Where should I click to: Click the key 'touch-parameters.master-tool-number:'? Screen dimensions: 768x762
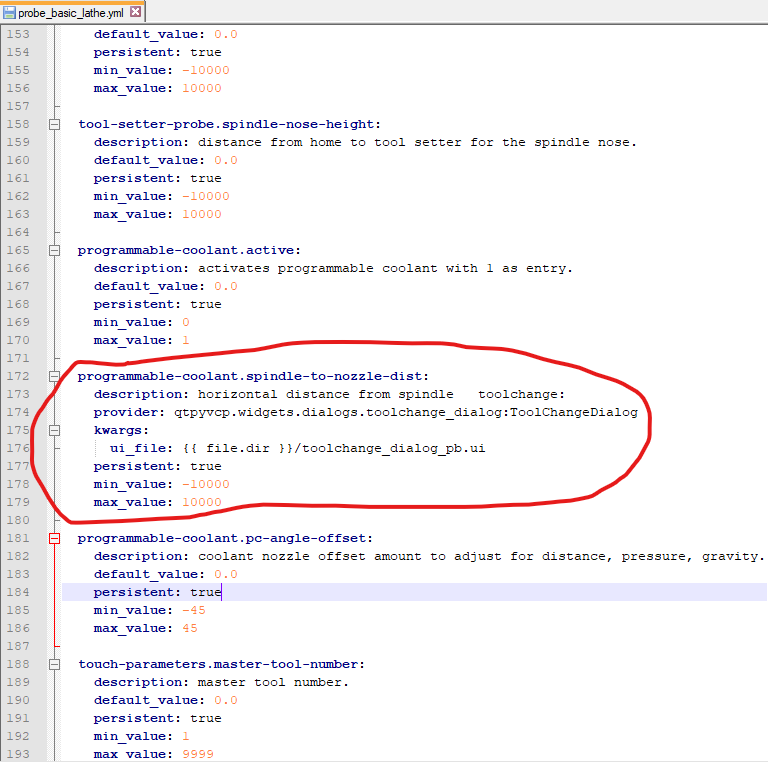pyautogui.click(x=221, y=664)
